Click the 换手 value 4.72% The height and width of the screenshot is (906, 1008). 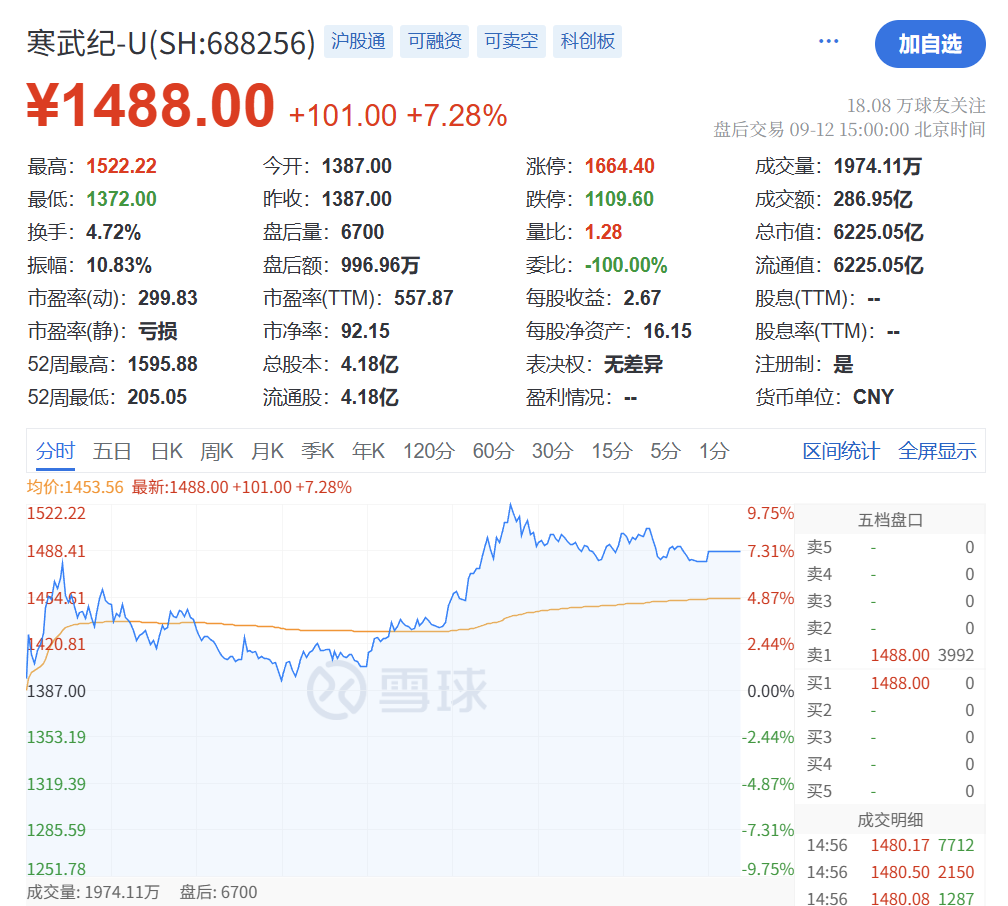pyautogui.click(x=113, y=232)
